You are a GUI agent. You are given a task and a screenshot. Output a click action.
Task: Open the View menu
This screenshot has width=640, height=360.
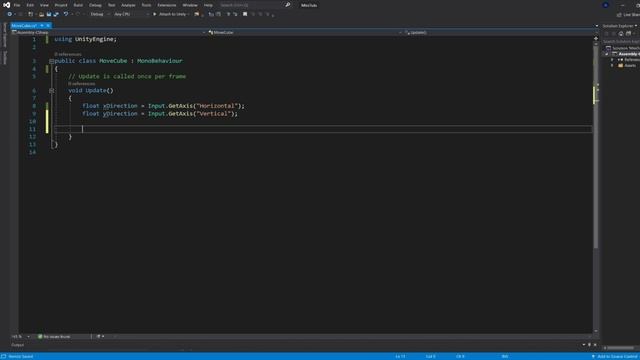click(44, 5)
